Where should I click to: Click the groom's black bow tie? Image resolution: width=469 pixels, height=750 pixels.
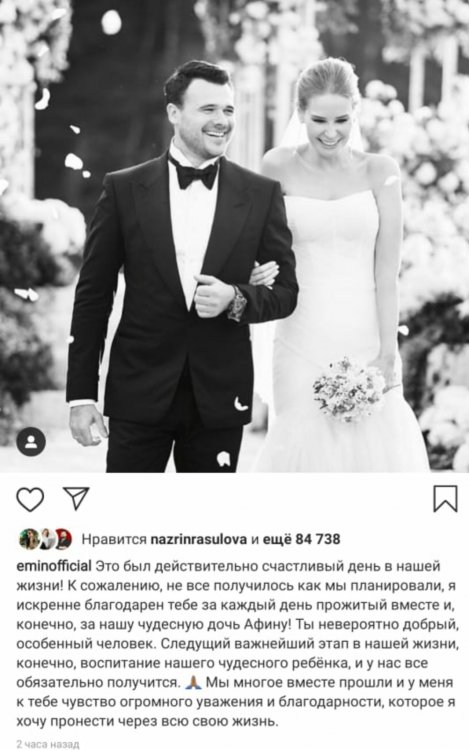(195, 174)
